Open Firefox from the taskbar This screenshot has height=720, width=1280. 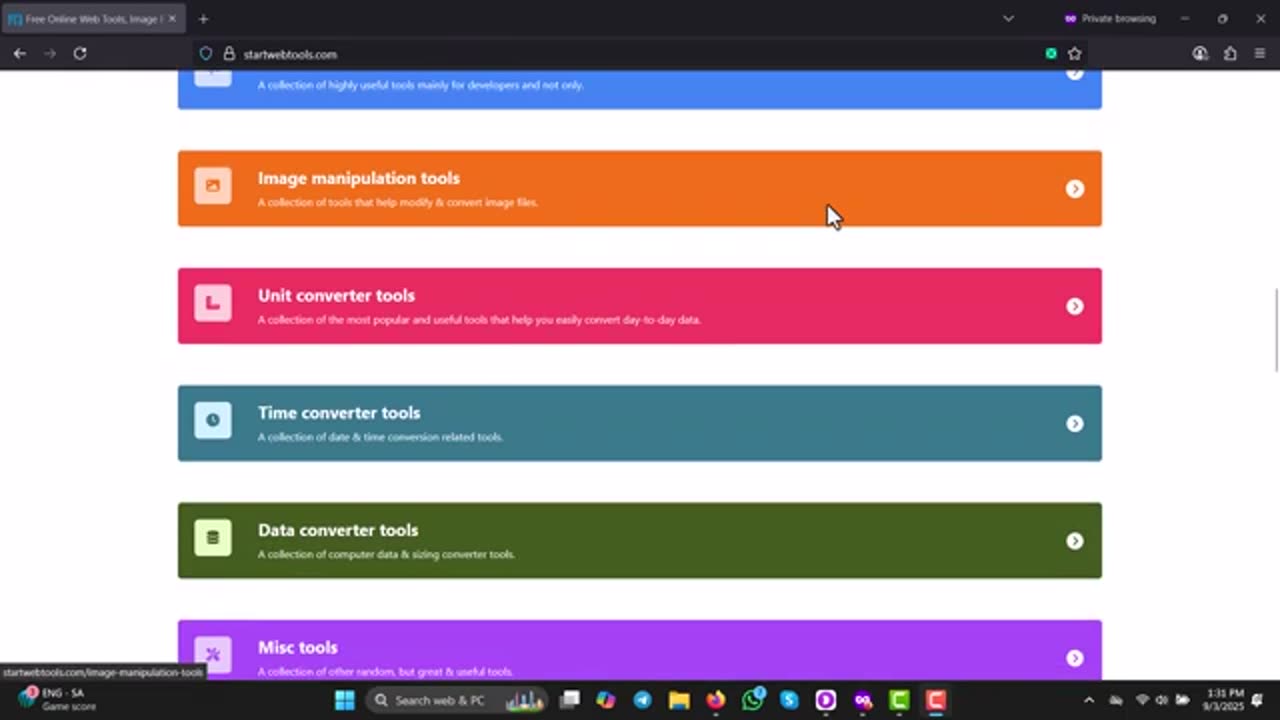pos(716,700)
